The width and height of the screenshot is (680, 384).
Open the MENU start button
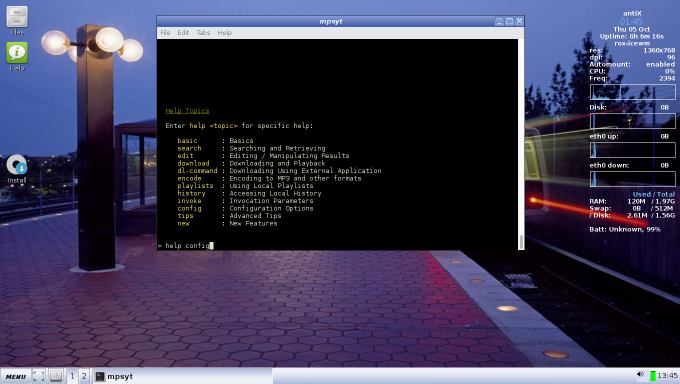[16, 376]
